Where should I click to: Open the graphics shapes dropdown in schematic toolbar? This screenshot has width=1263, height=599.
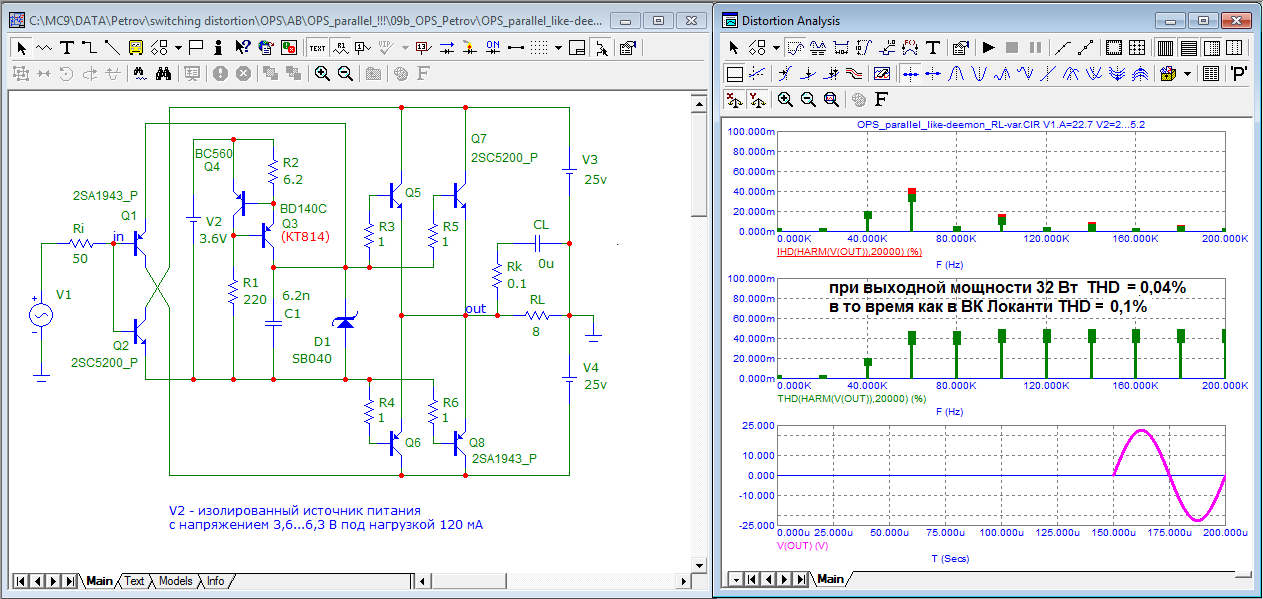click(178, 47)
